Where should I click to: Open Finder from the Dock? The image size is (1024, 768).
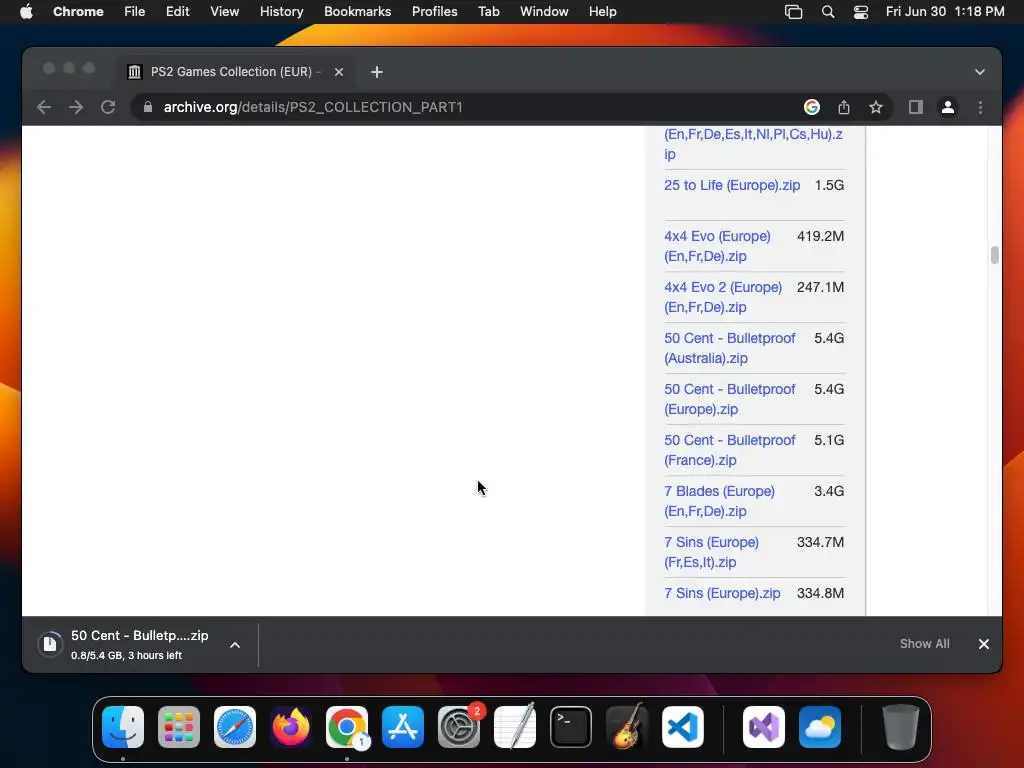pos(123,727)
